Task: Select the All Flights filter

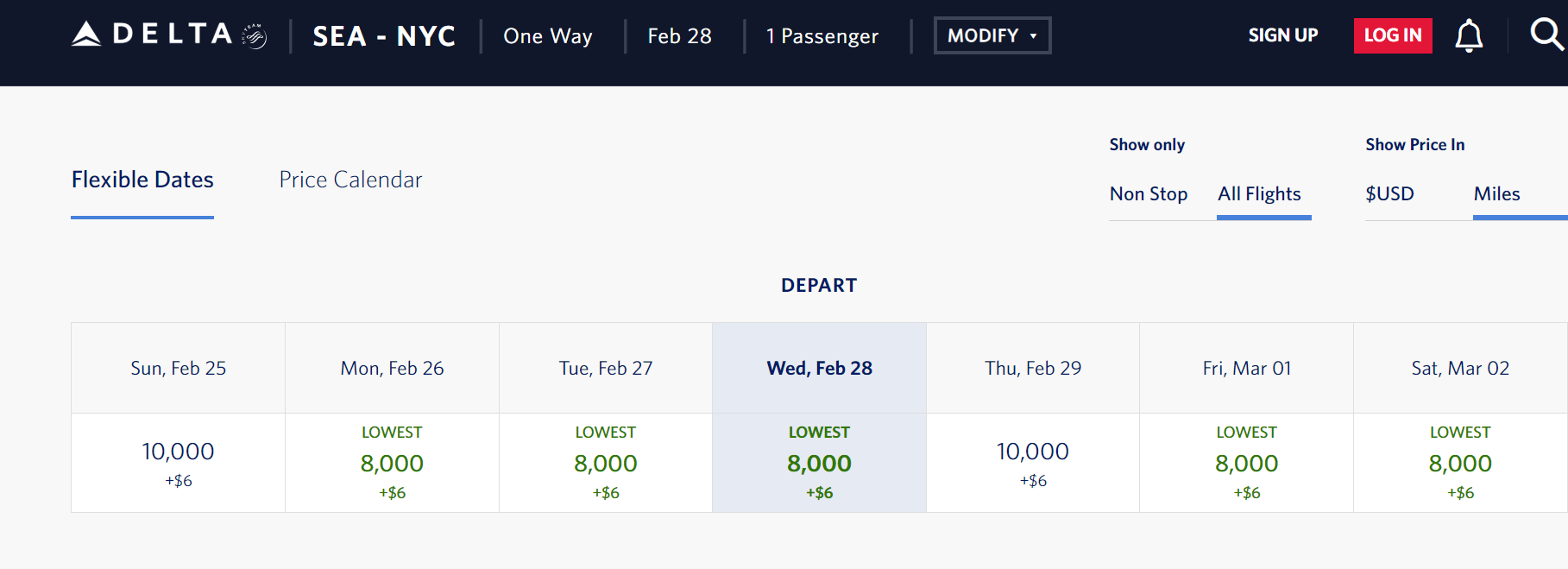Action: 1259,194
